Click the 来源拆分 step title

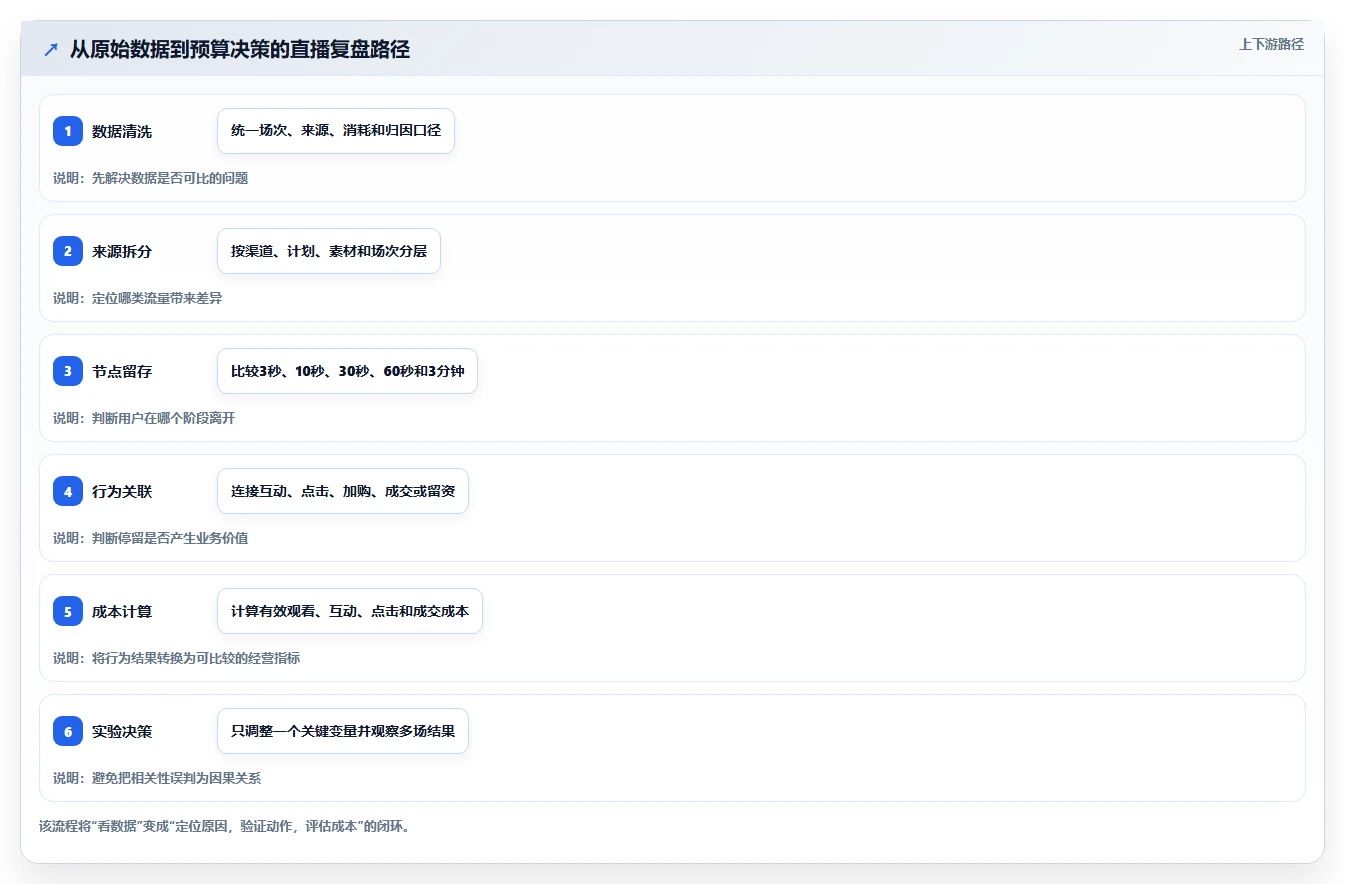tap(122, 251)
